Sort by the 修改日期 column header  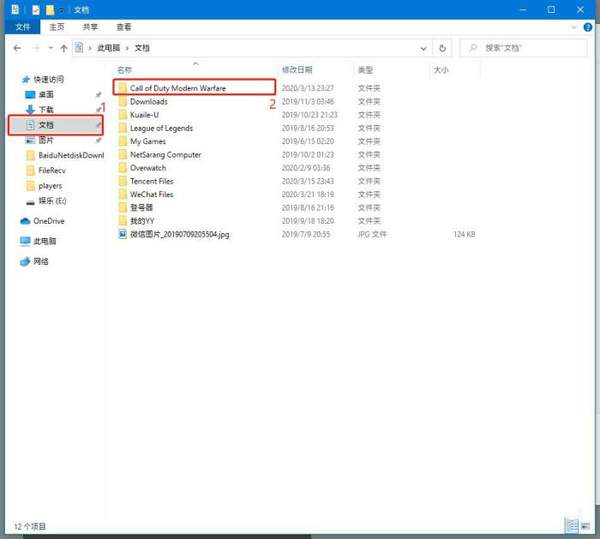[x=297, y=70]
